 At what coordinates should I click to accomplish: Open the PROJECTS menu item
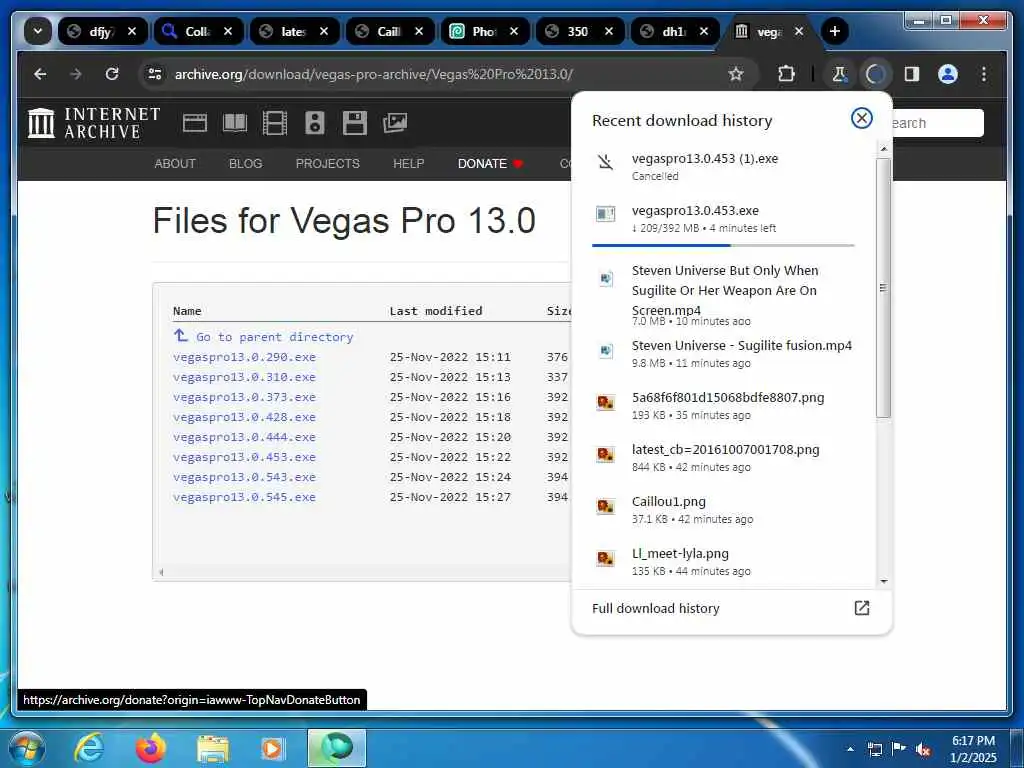(327, 163)
